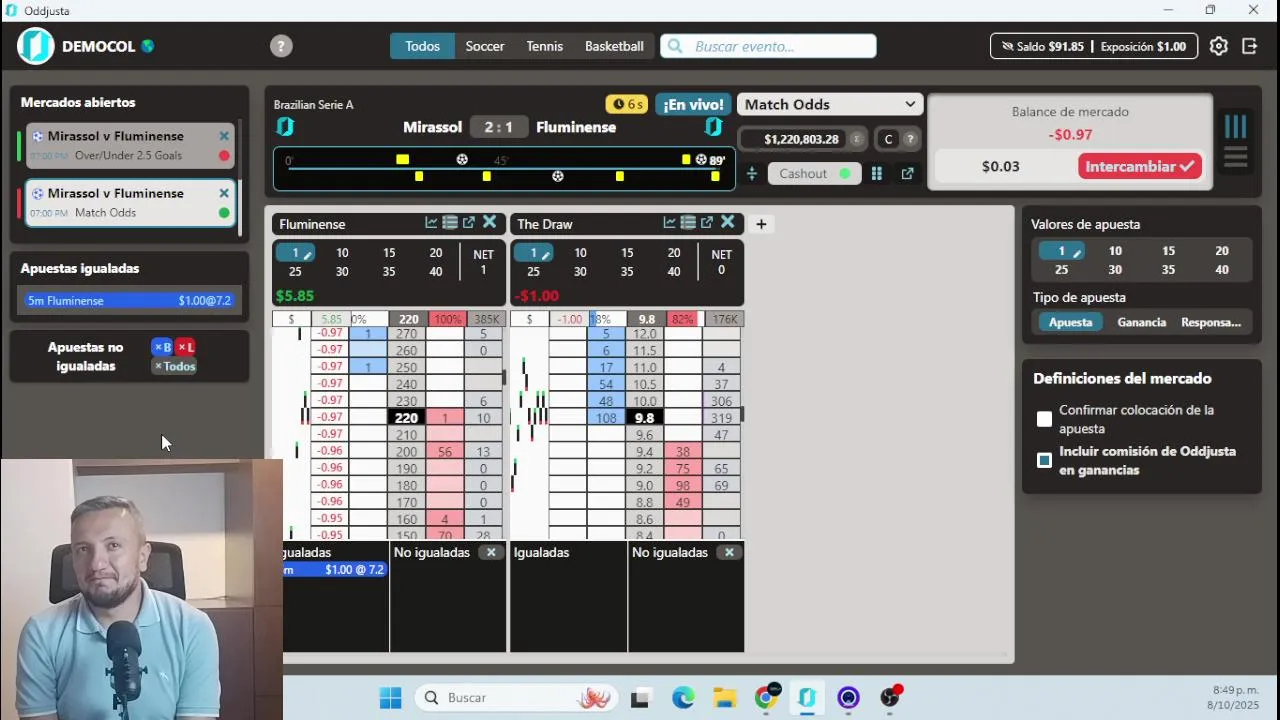Select Apuesta bet type
This screenshot has width=1280, height=720.
(x=1070, y=322)
